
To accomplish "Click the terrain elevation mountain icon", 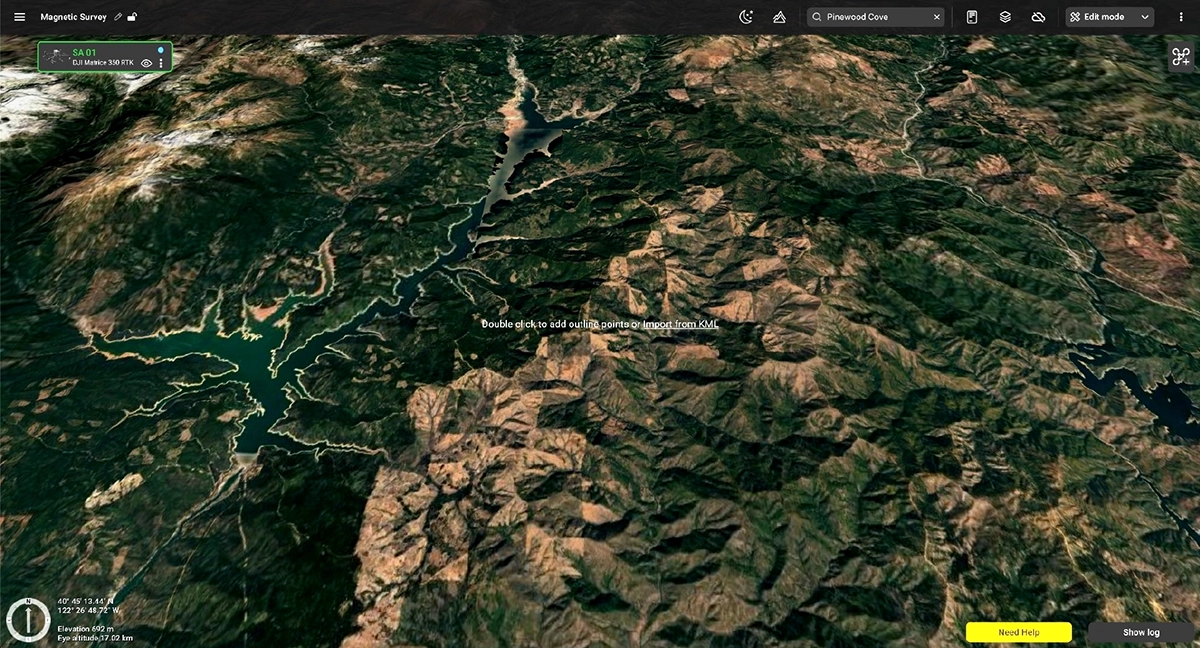I will pyautogui.click(x=778, y=17).
